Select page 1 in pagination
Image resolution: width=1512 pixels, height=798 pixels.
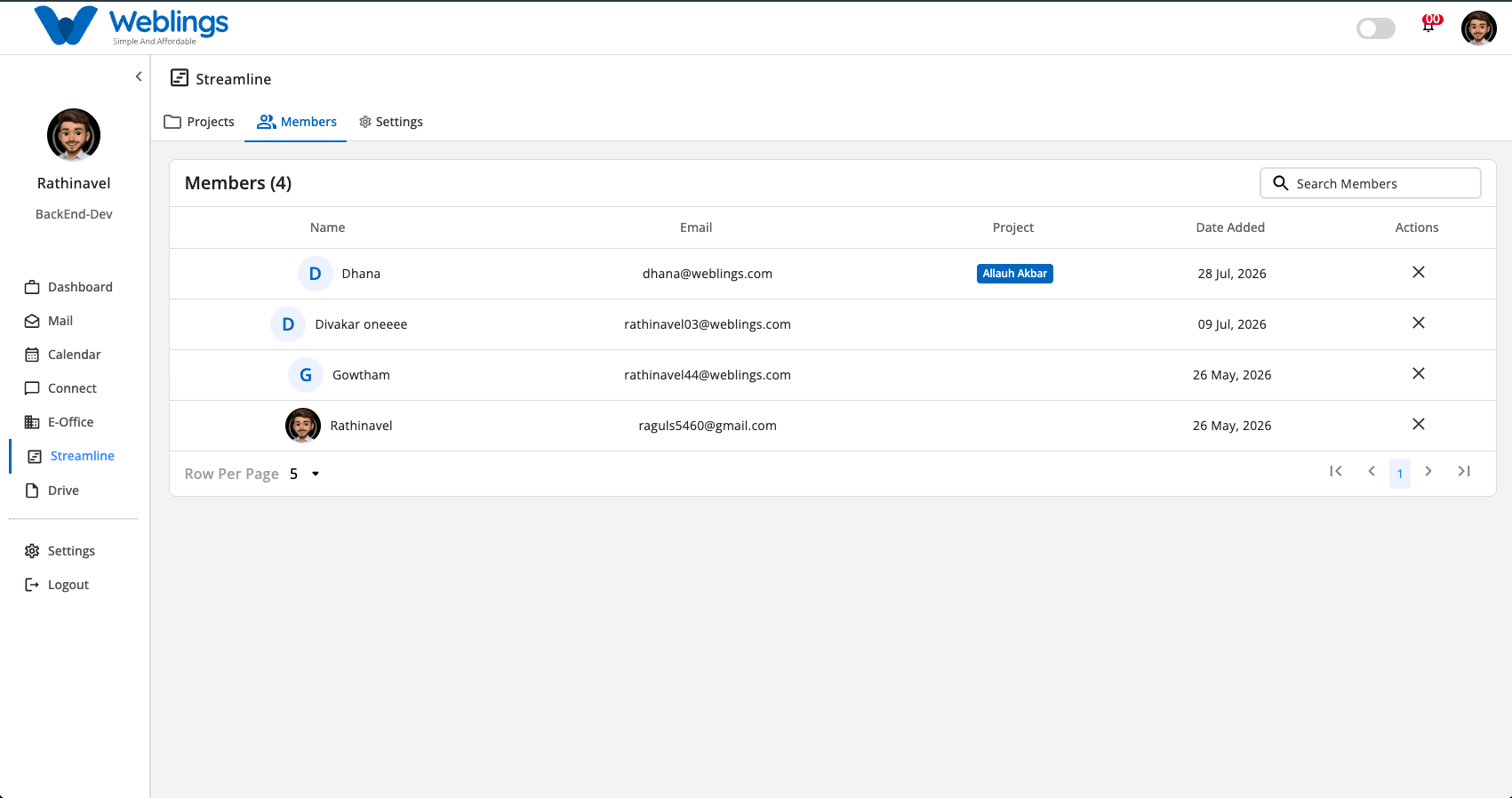coord(1400,474)
